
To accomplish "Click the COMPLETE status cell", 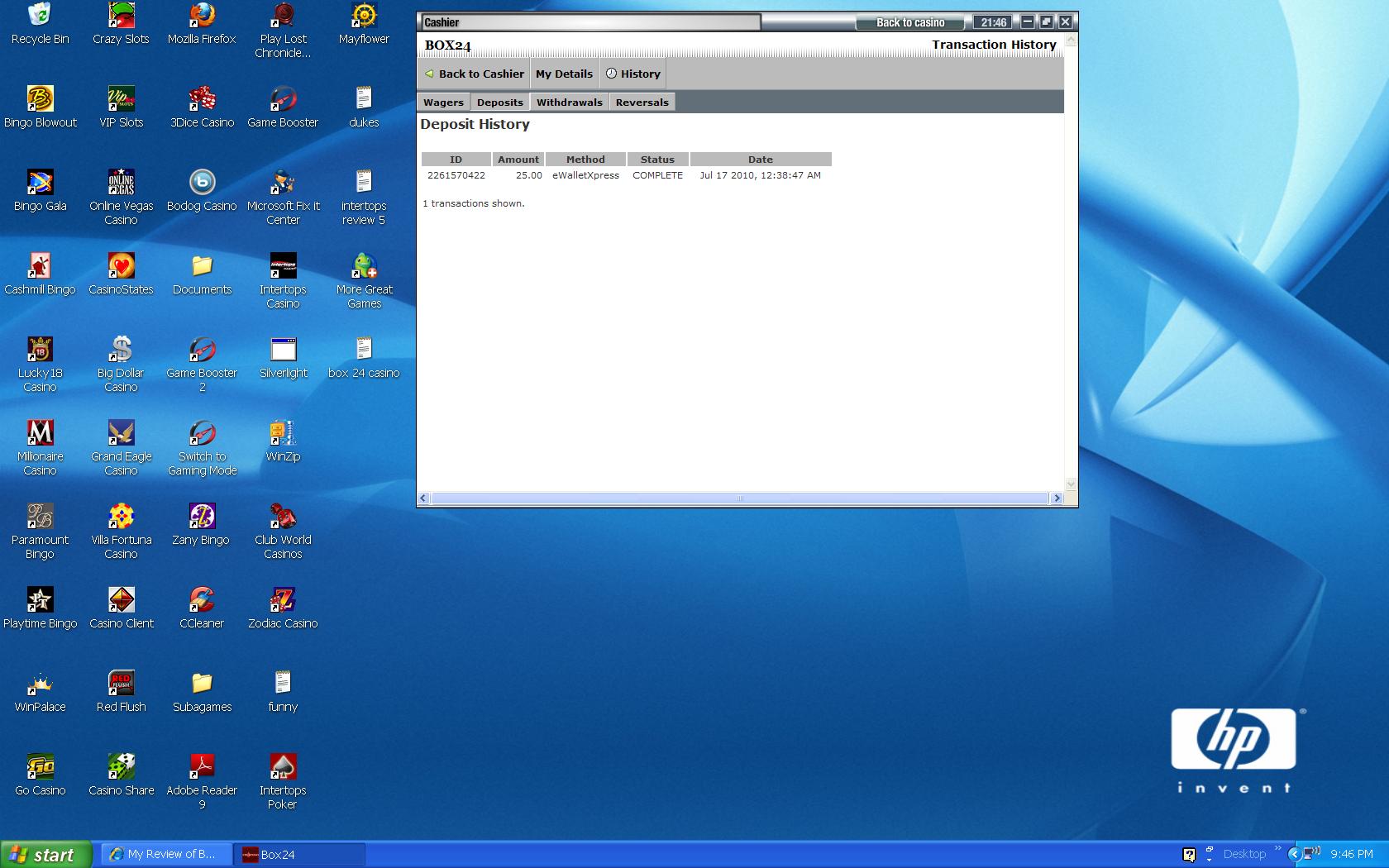I will pos(658,175).
